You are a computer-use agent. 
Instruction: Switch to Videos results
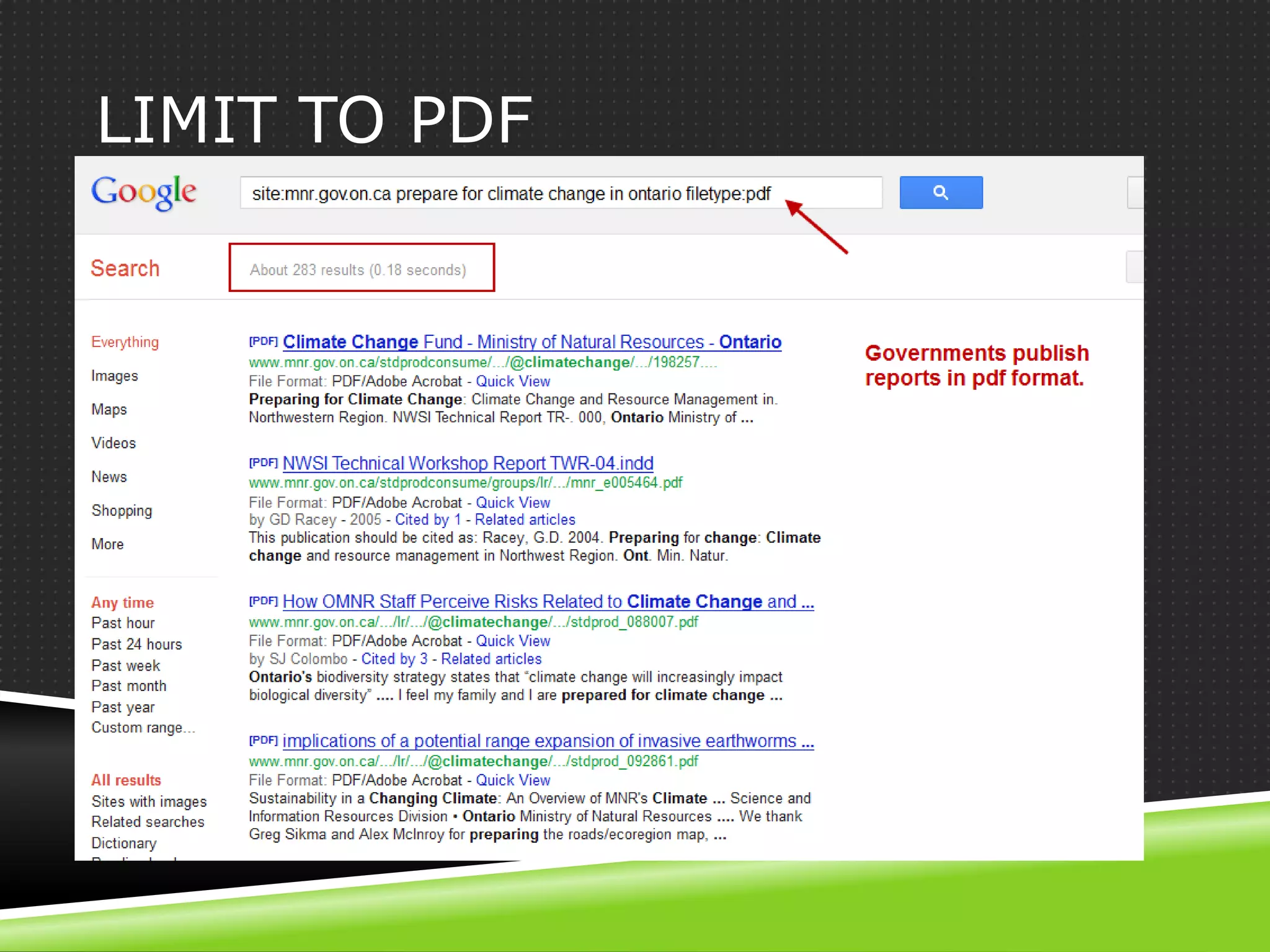[x=113, y=443]
